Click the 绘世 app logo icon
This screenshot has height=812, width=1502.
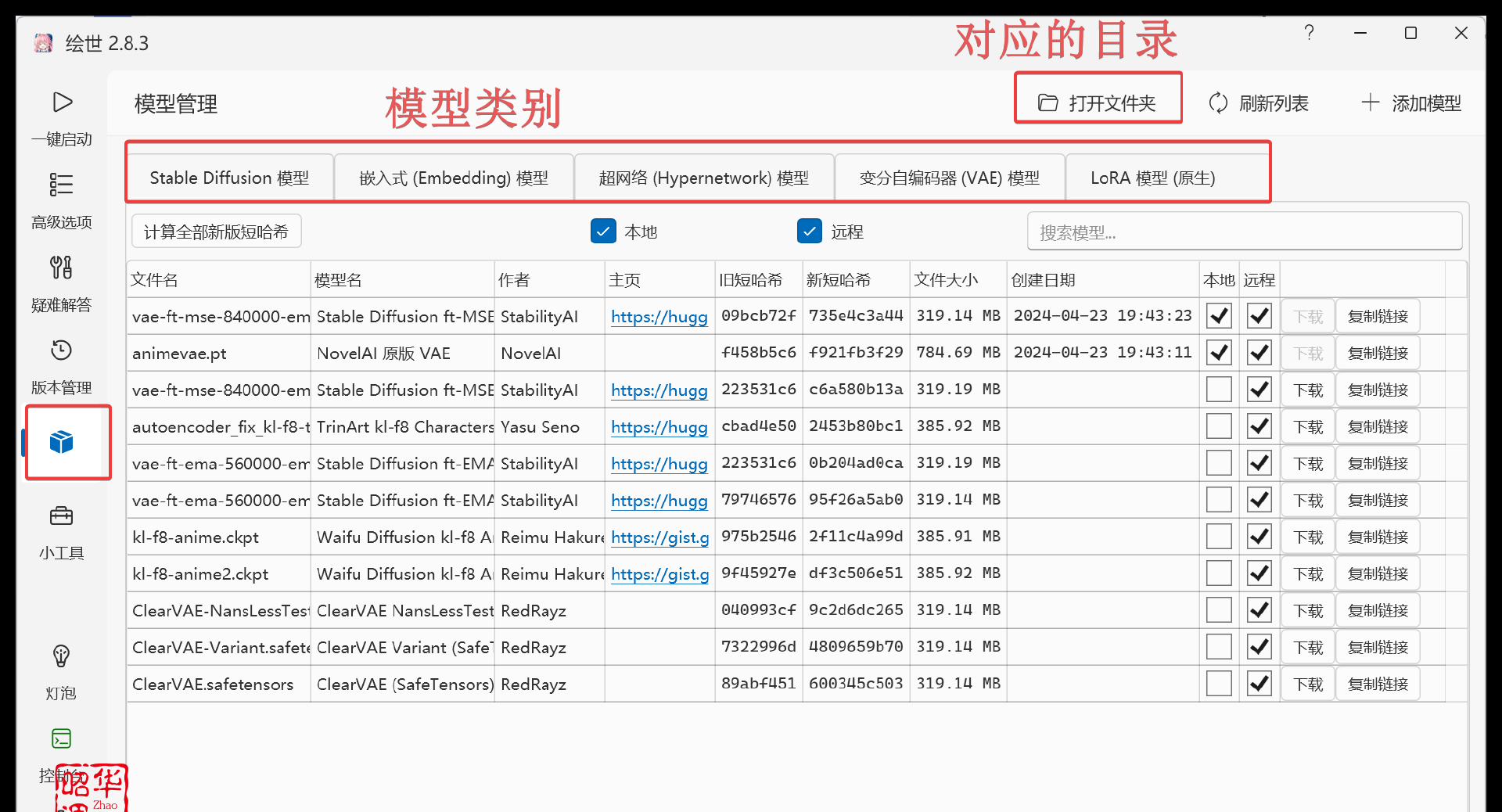44,43
